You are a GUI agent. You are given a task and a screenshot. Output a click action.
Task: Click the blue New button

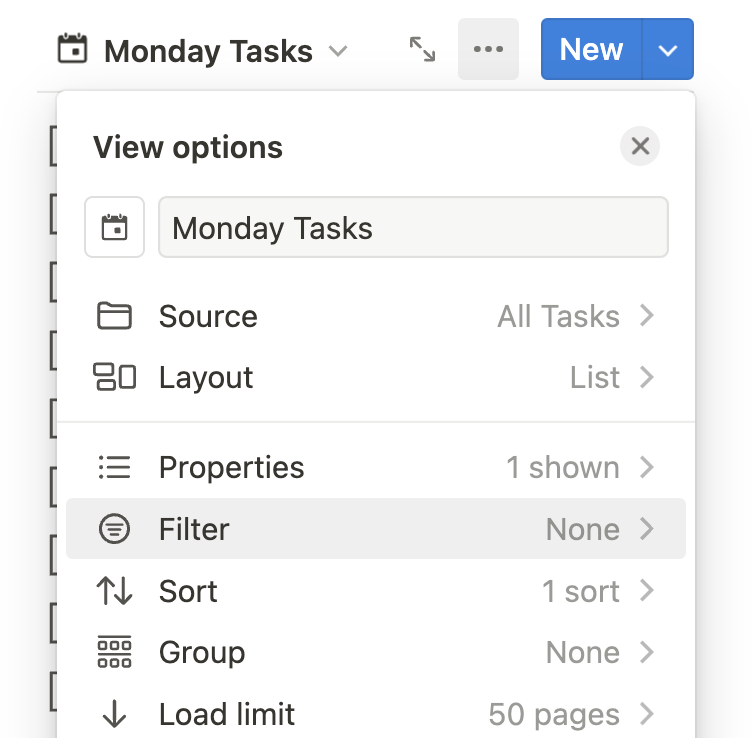(x=591, y=49)
